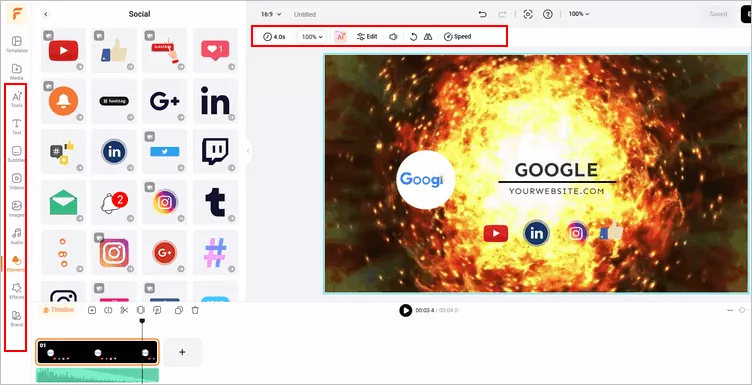Add the orange bell notification element
Viewport: 752px width, 385px height.
coord(63,101)
